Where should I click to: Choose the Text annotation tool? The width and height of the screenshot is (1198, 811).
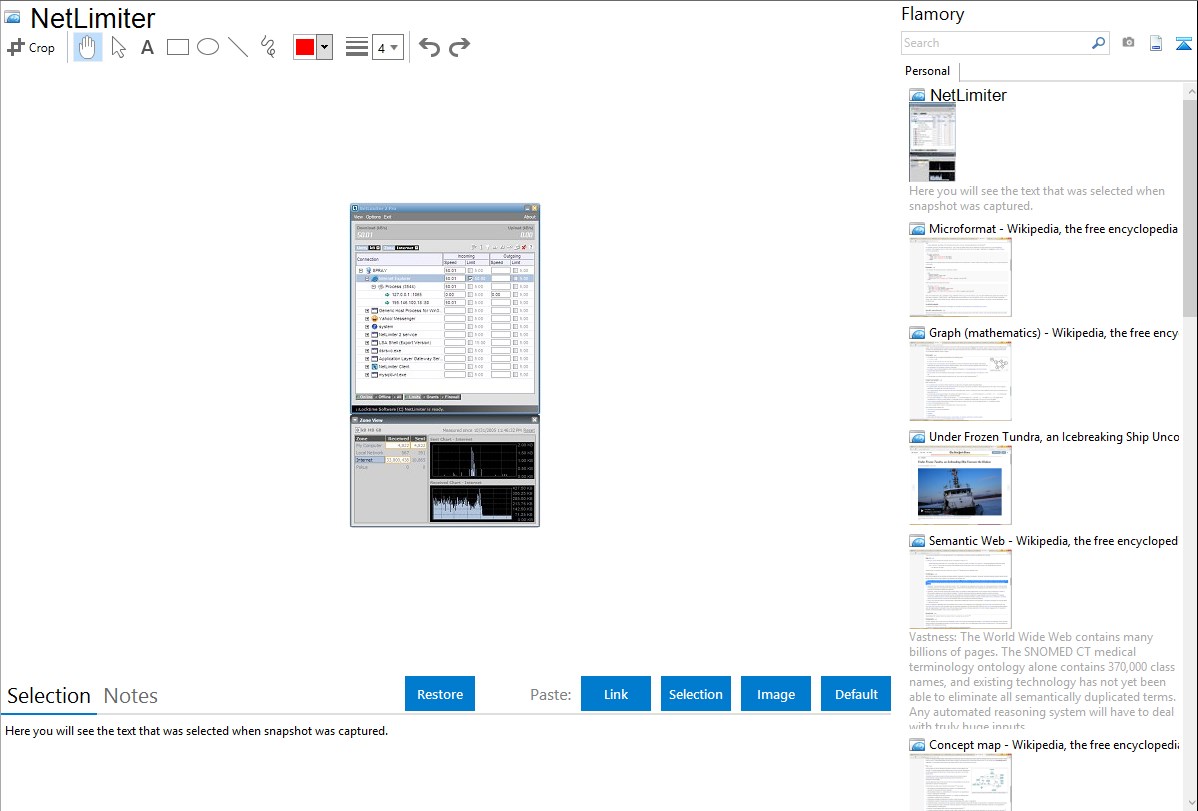(x=147, y=47)
